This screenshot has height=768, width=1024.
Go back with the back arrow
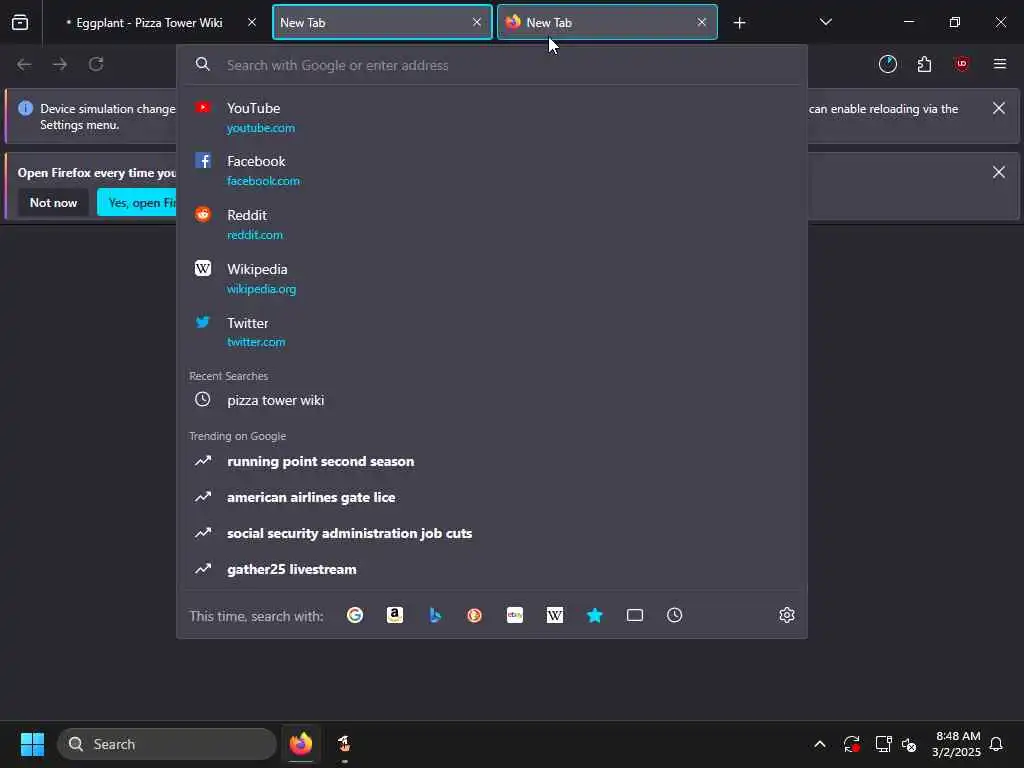click(x=24, y=64)
